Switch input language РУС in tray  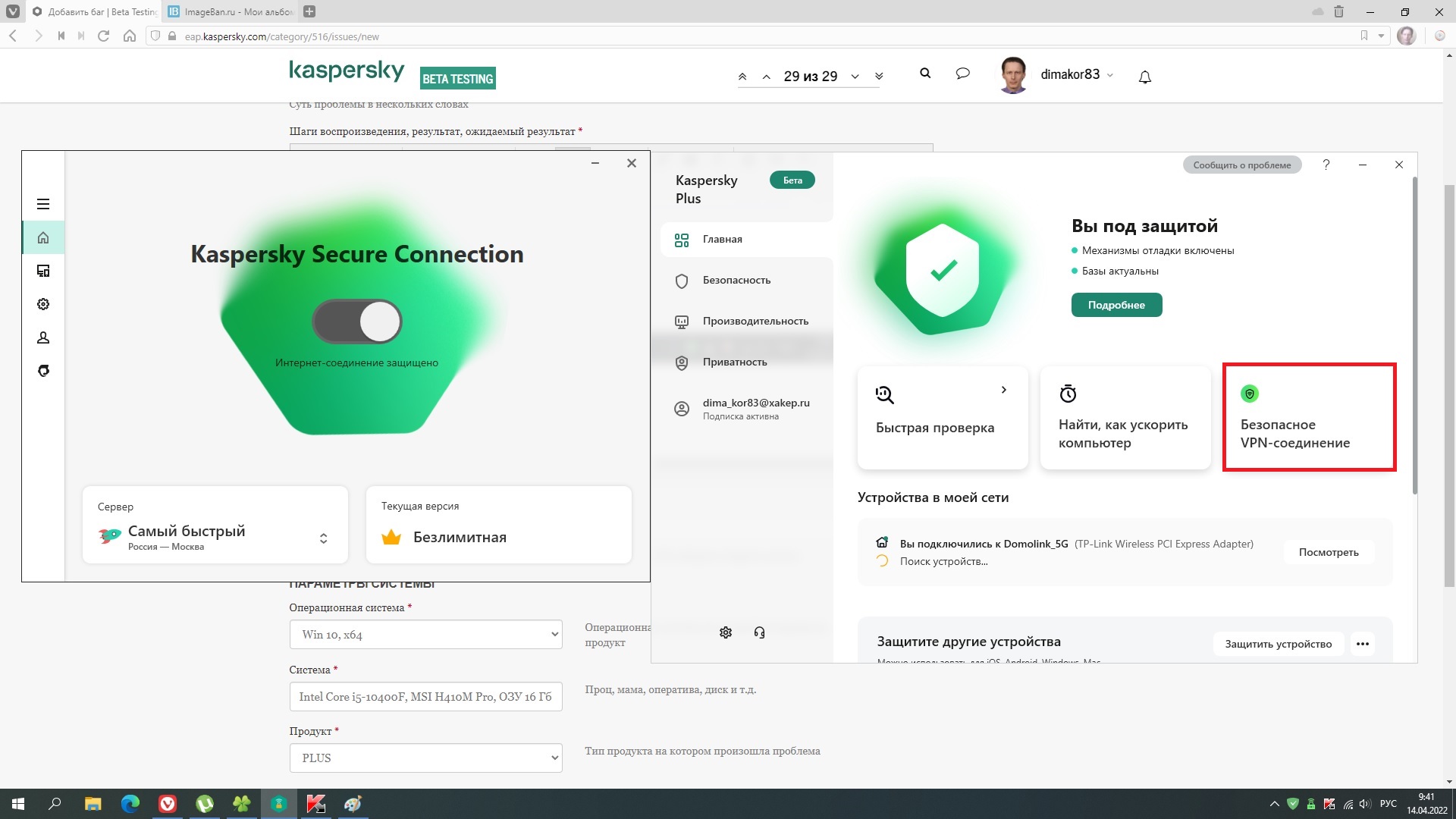pyautogui.click(x=1389, y=804)
